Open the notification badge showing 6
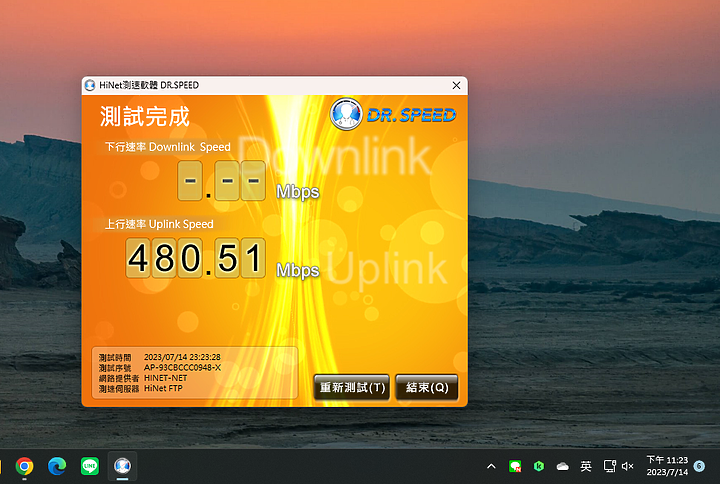 click(x=699, y=466)
